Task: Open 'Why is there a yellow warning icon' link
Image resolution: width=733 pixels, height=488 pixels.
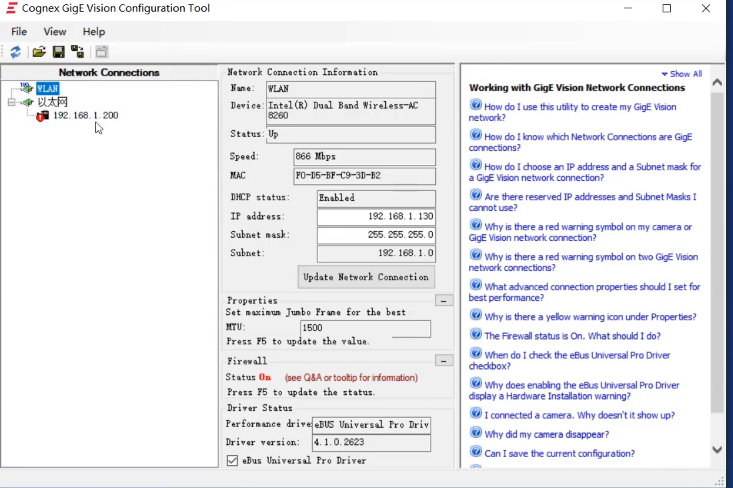Action: tap(590, 317)
